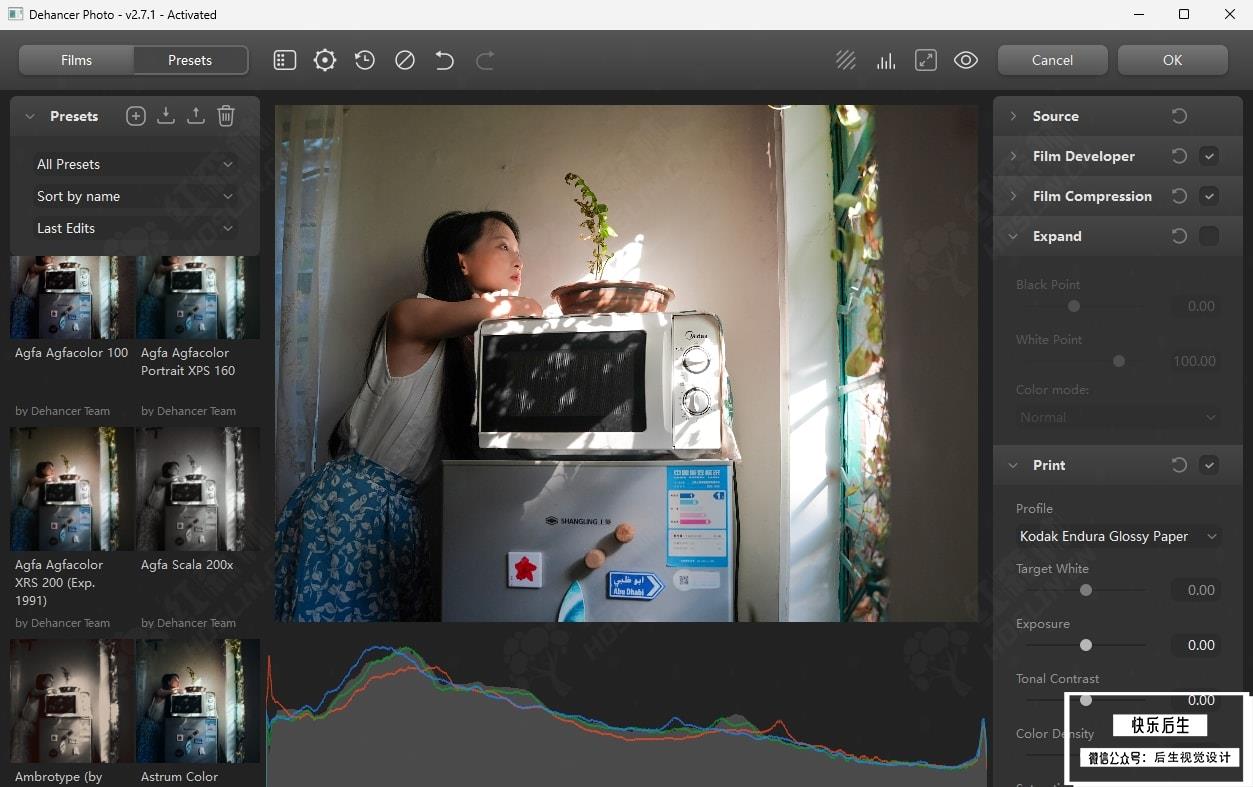Screen dimensions: 1253x787
Task: Expand the Film Developer section
Action: pos(1013,156)
